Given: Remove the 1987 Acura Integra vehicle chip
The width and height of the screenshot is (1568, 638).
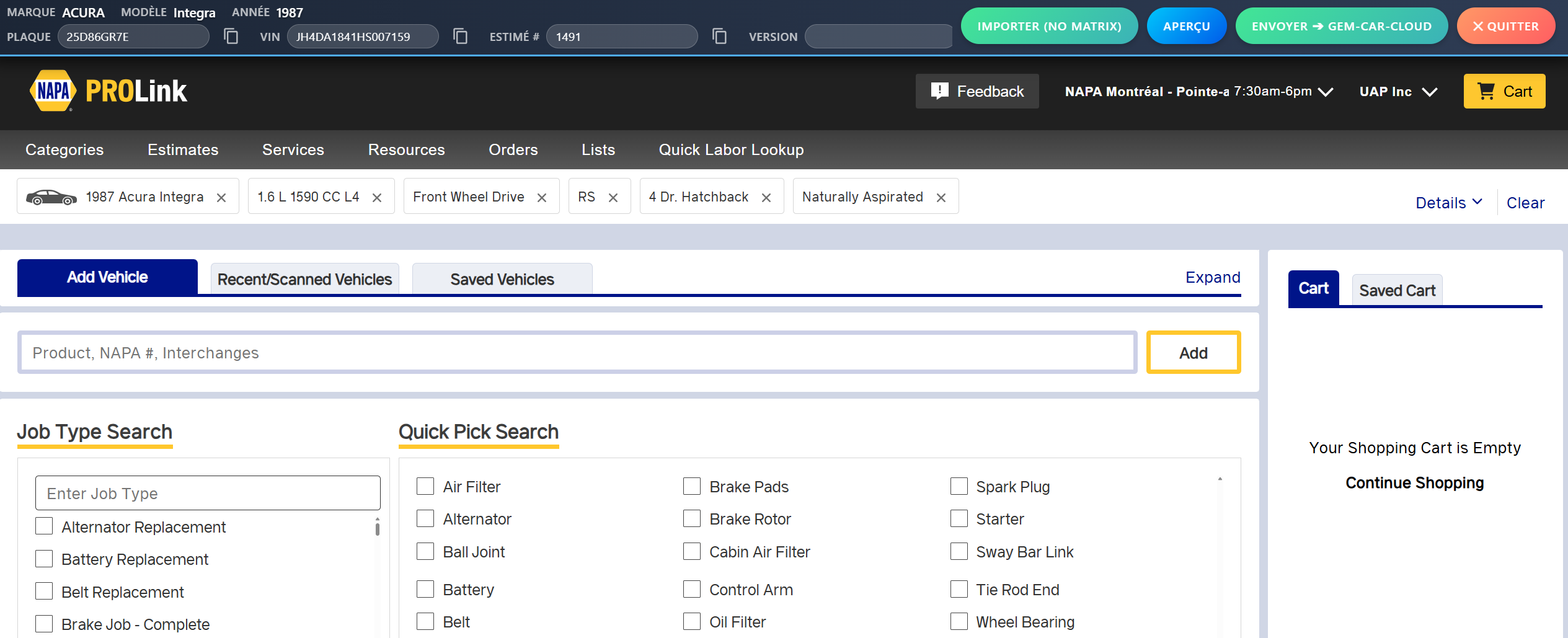Looking at the screenshot, I should (x=221, y=198).
